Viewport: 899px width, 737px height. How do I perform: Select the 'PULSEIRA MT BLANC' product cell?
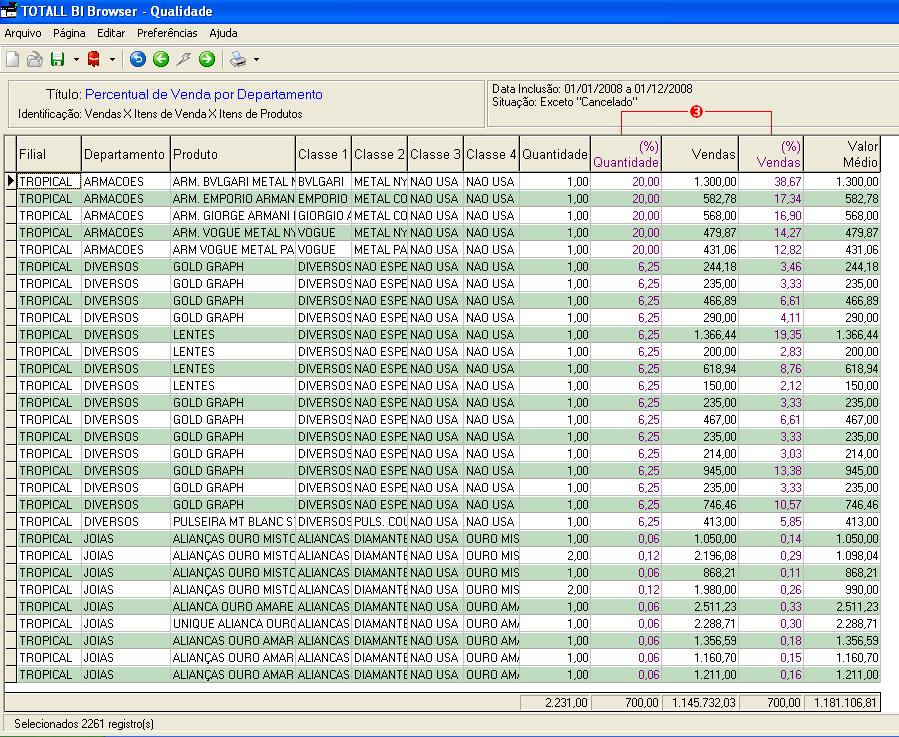(233, 522)
